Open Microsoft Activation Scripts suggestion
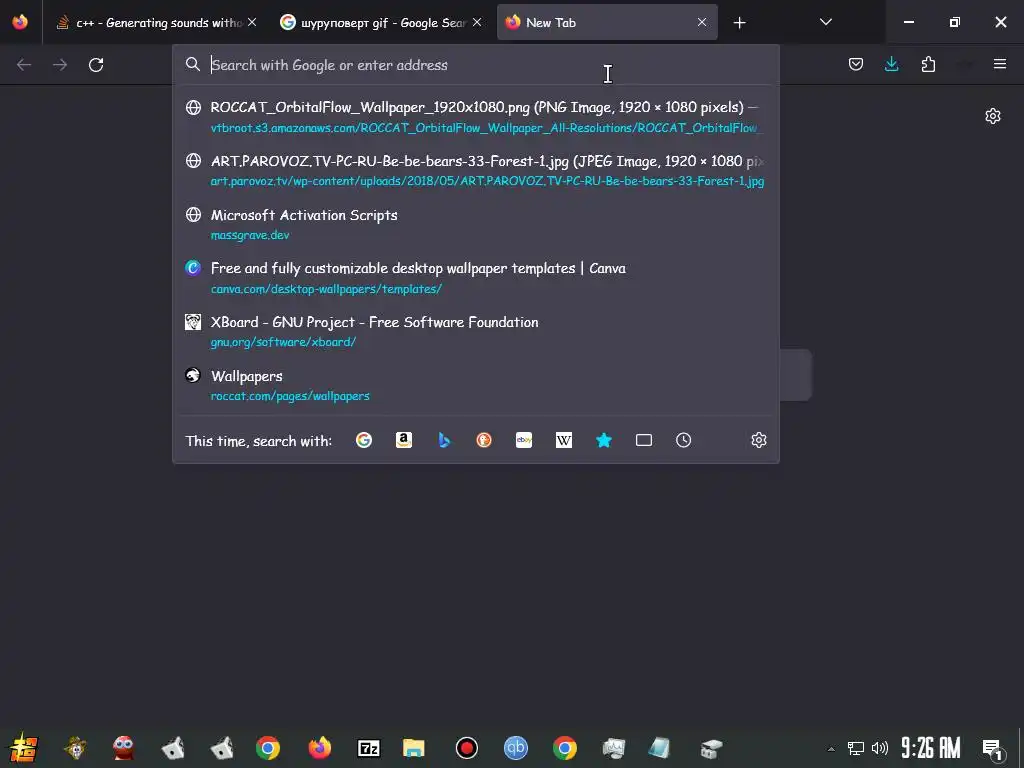The image size is (1024, 768). point(475,224)
